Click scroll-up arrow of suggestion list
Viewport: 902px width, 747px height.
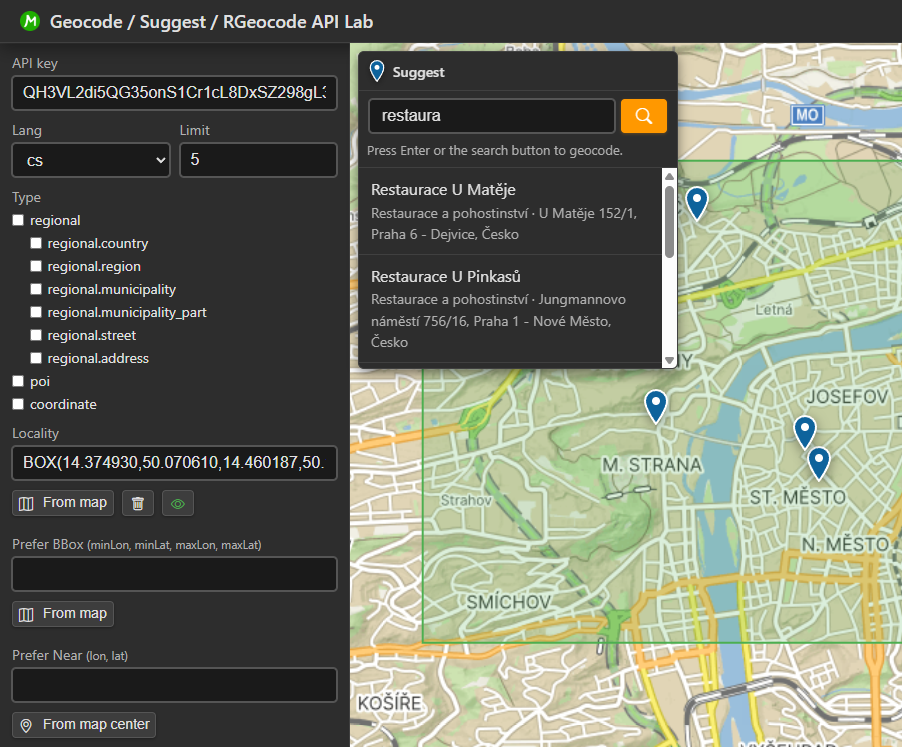[669, 176]
